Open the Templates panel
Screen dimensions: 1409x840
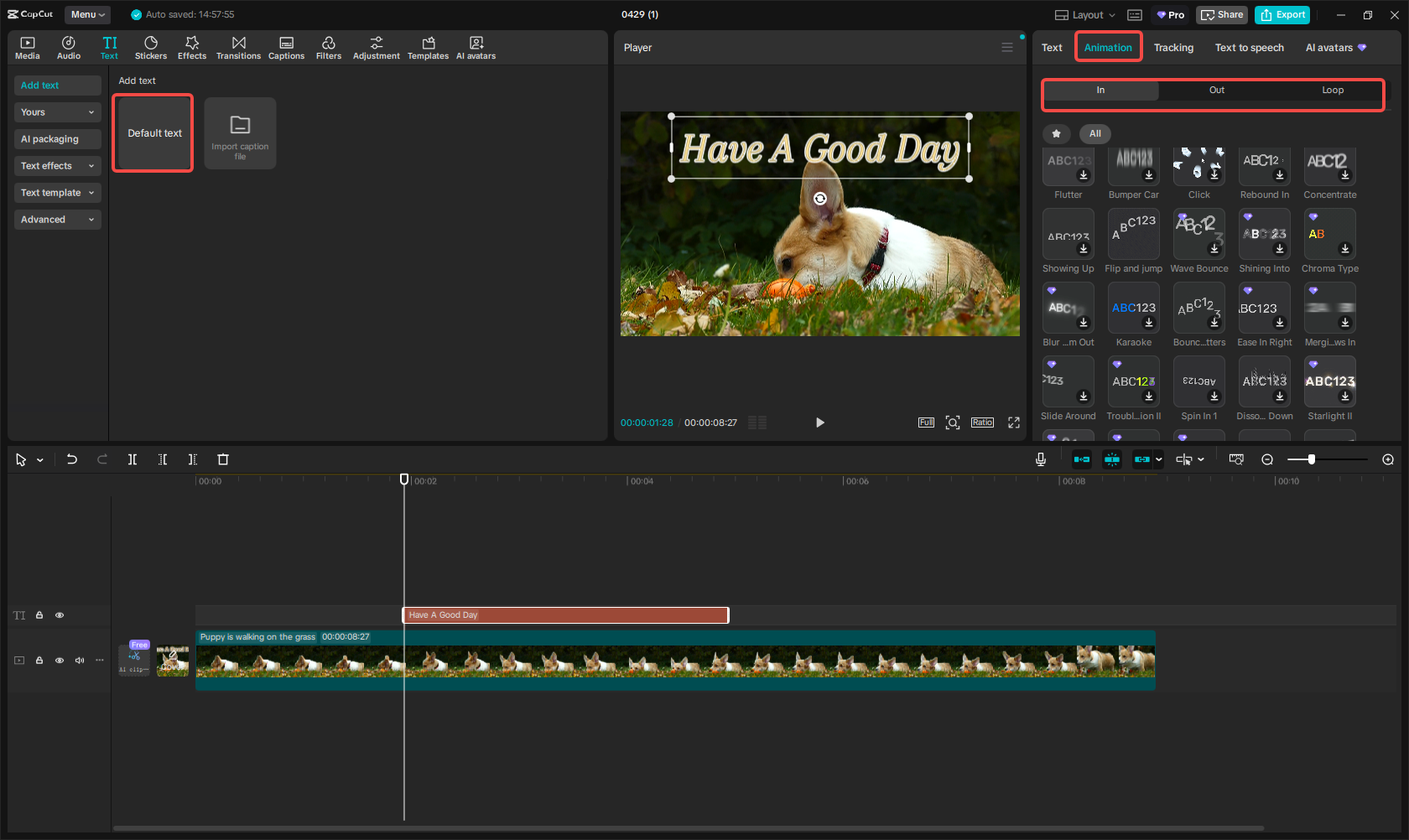428,47
